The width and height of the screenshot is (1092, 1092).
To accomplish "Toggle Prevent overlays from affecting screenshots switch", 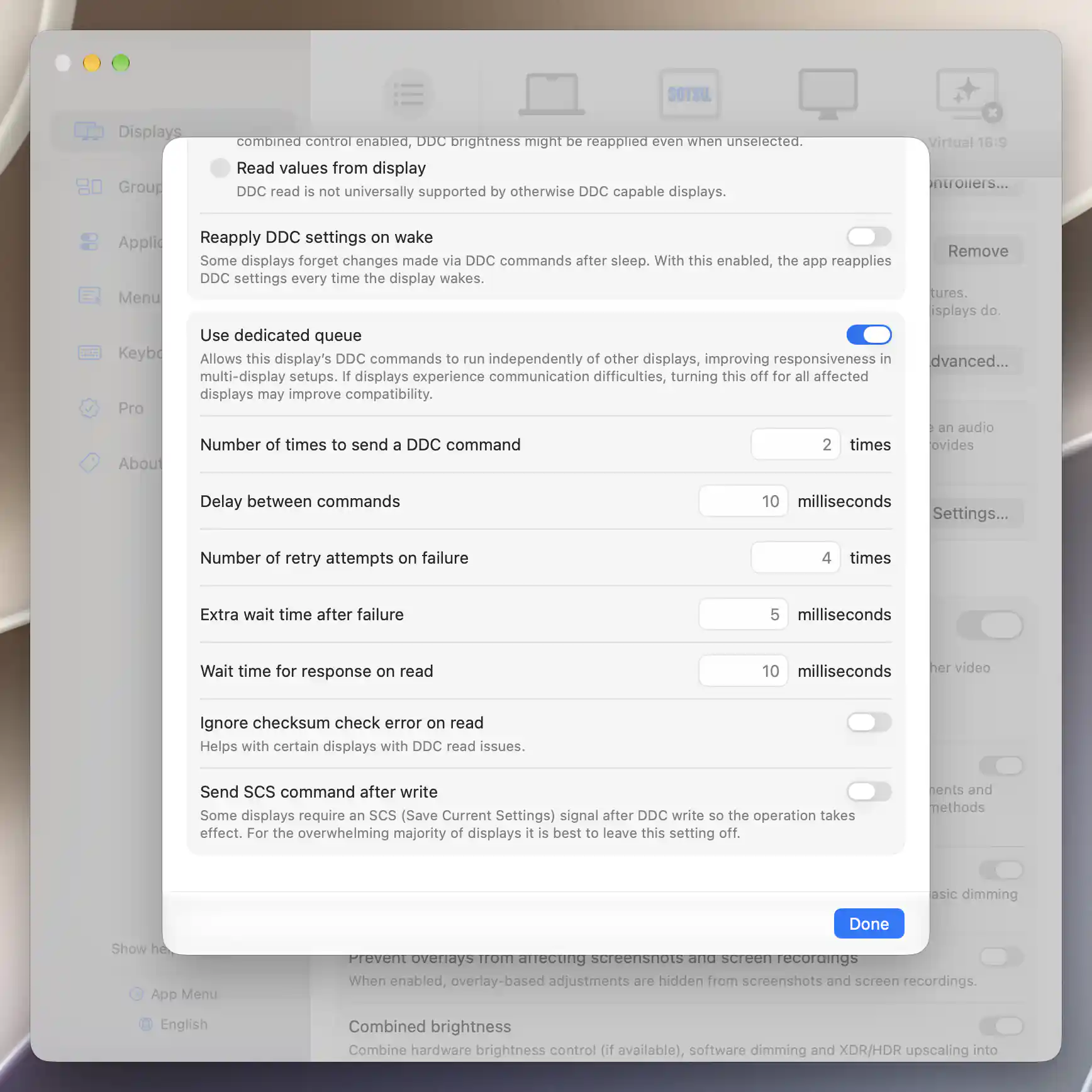I will click(1001, 957).
